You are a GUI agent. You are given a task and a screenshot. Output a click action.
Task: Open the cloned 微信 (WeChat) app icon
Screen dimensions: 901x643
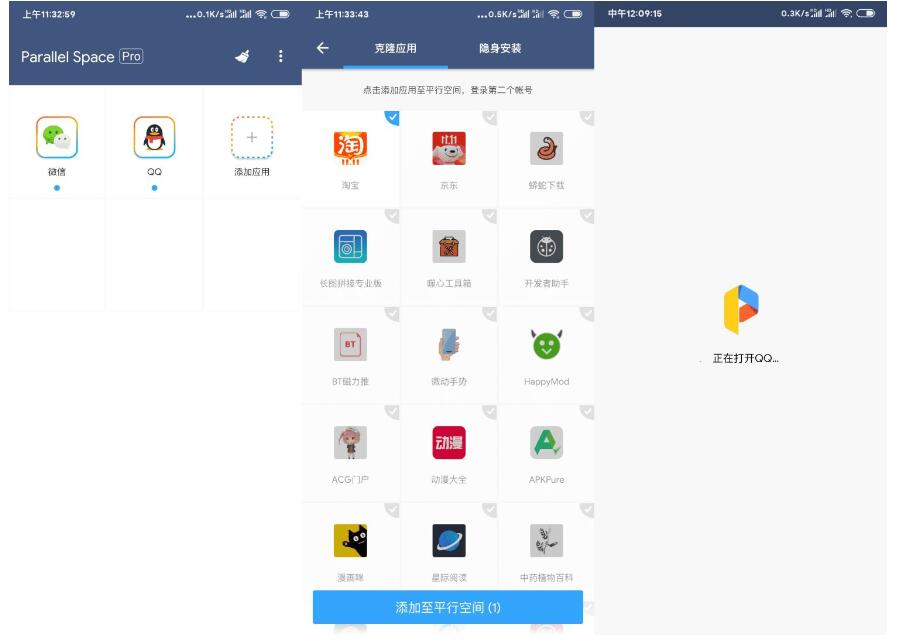point(57,137)
